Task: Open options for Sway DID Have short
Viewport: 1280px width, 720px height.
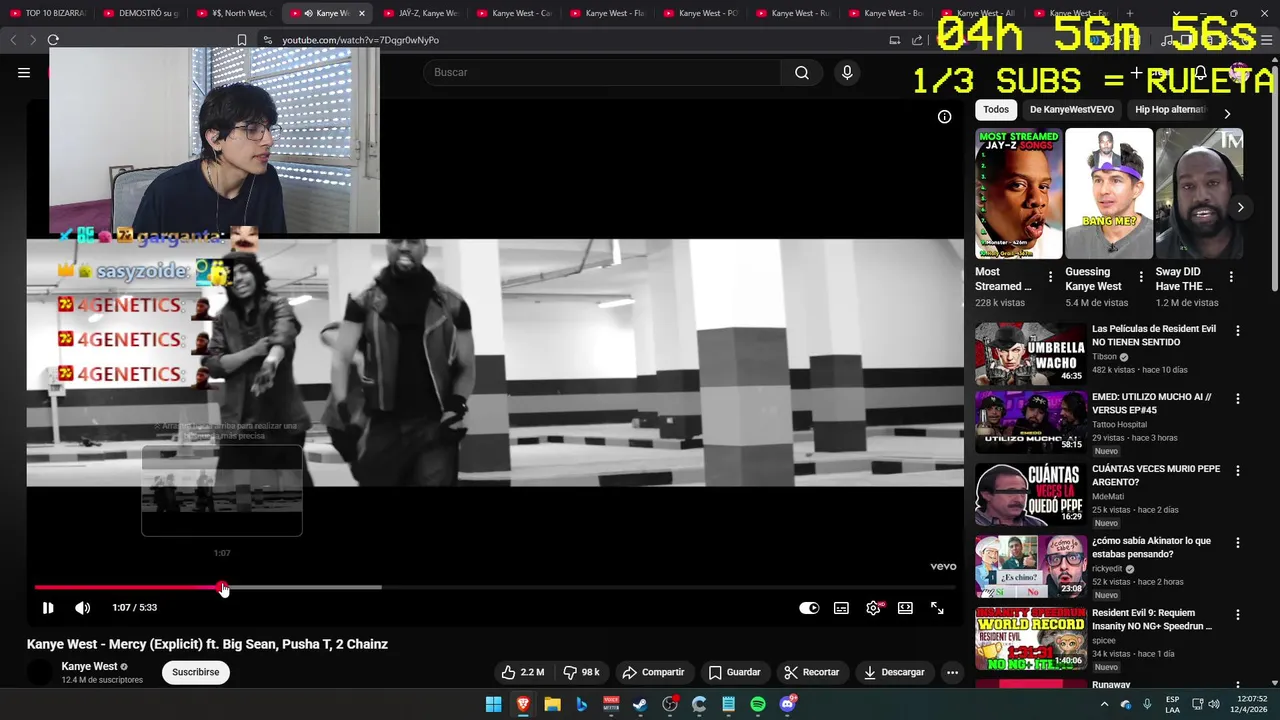Action: (1231, 277)
